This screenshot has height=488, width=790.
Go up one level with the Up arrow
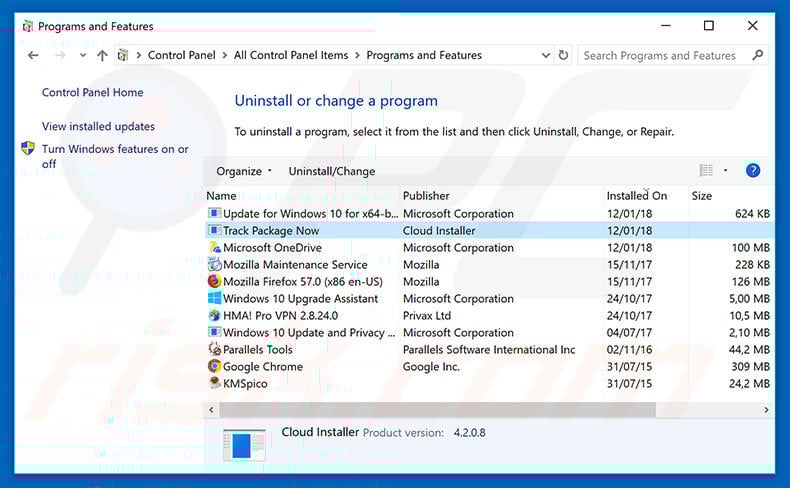coord(102,55)
